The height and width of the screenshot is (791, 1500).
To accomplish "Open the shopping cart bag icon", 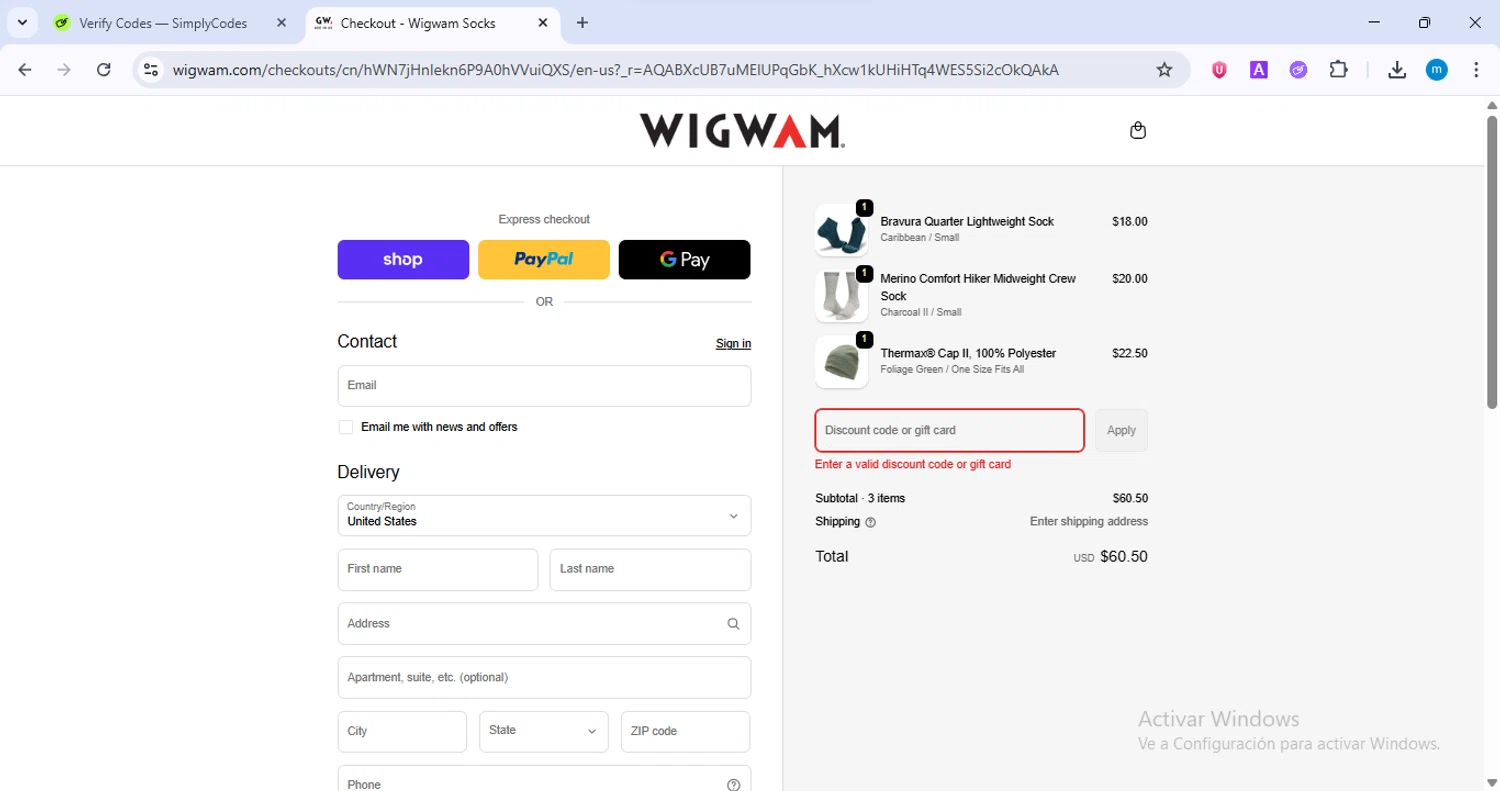I will tap(1138, 130).
